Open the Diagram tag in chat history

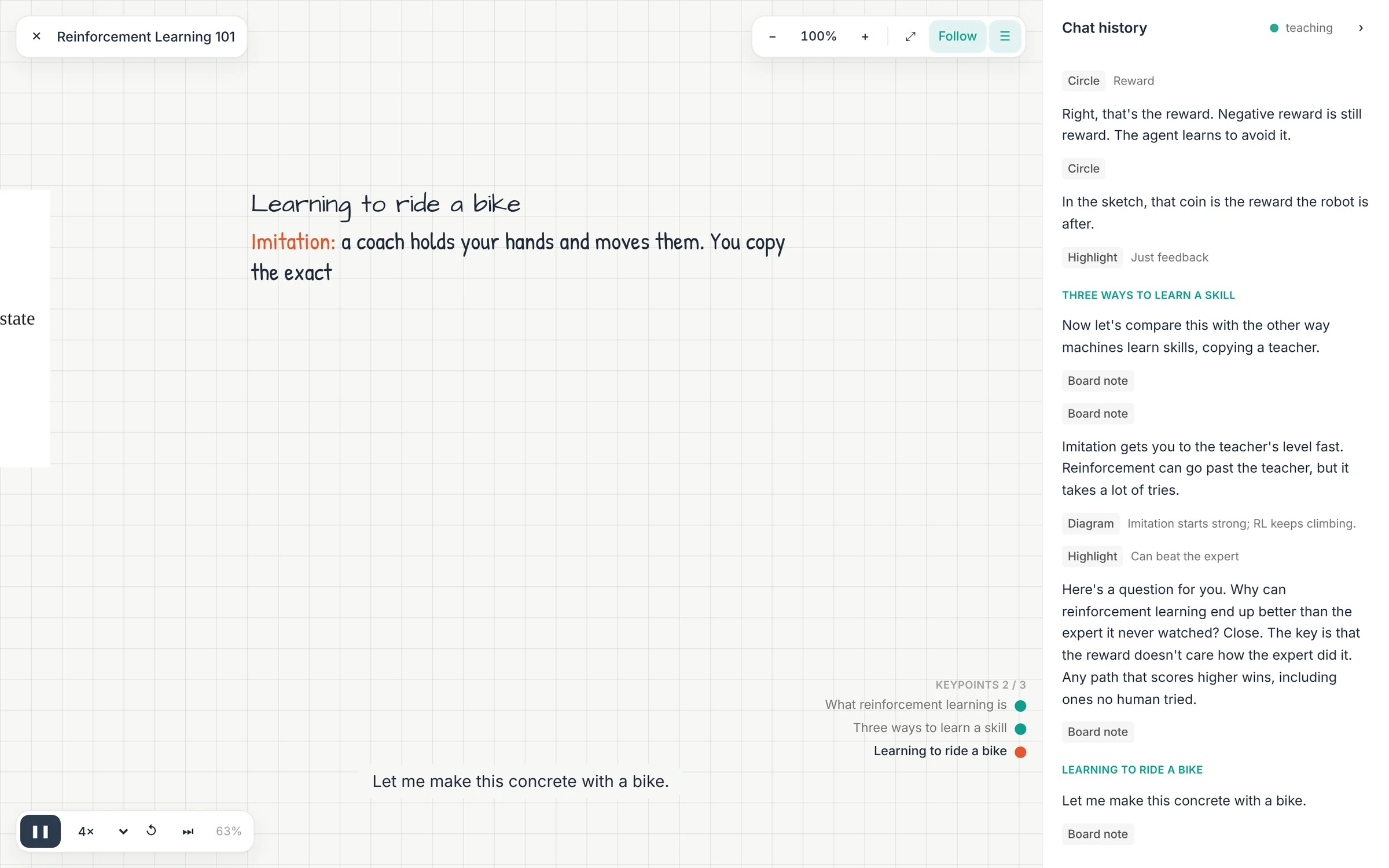[1090, 524]
